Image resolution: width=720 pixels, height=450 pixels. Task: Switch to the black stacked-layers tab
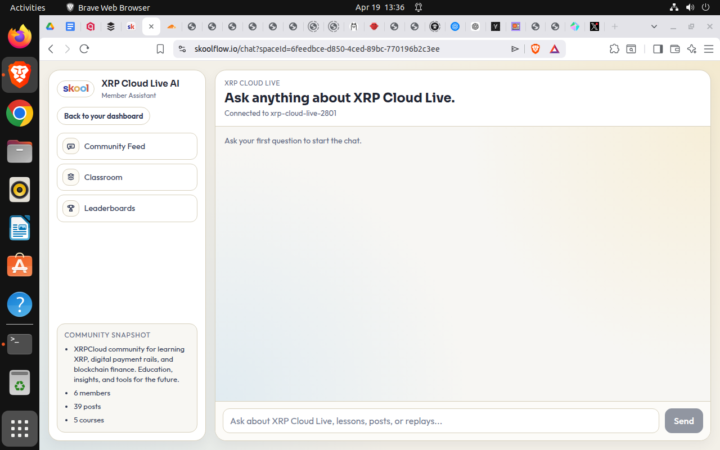click(111, 27)
